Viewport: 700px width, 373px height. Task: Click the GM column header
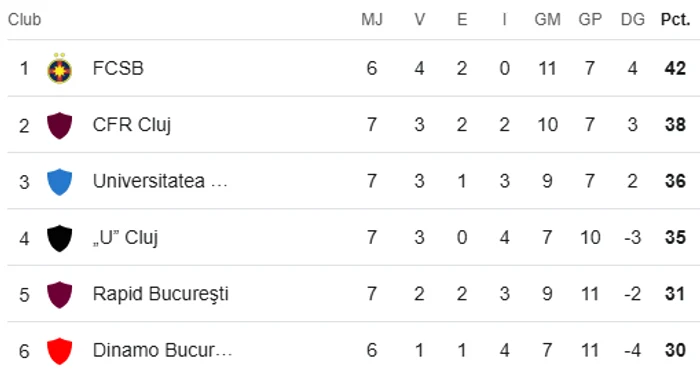click(x=547, y=19)
